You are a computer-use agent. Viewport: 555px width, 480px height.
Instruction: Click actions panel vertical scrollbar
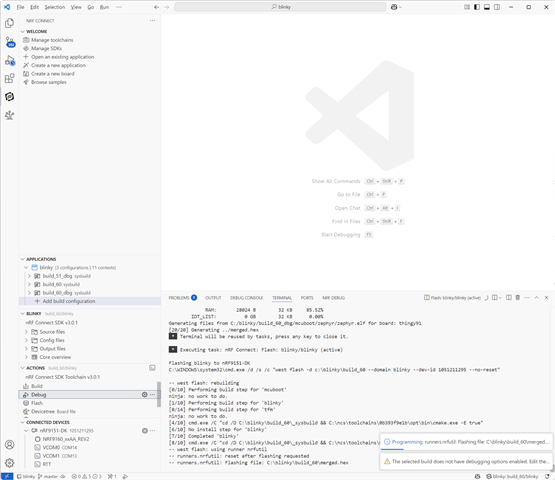(159, 394)
